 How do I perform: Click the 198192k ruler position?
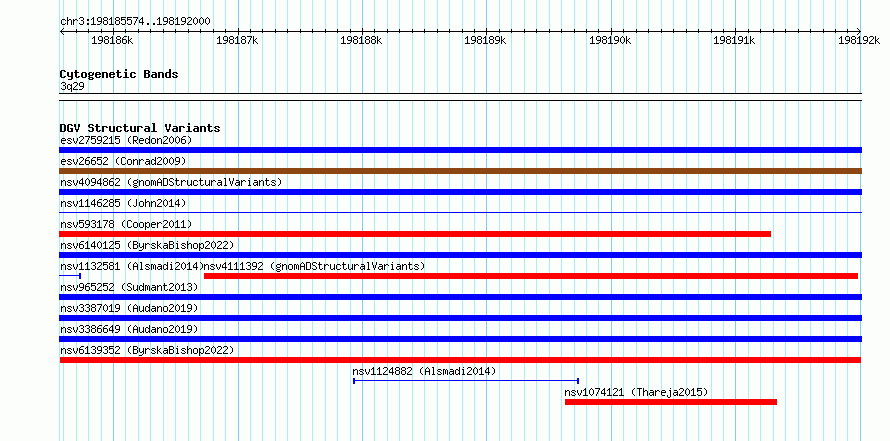pos(859,40)
